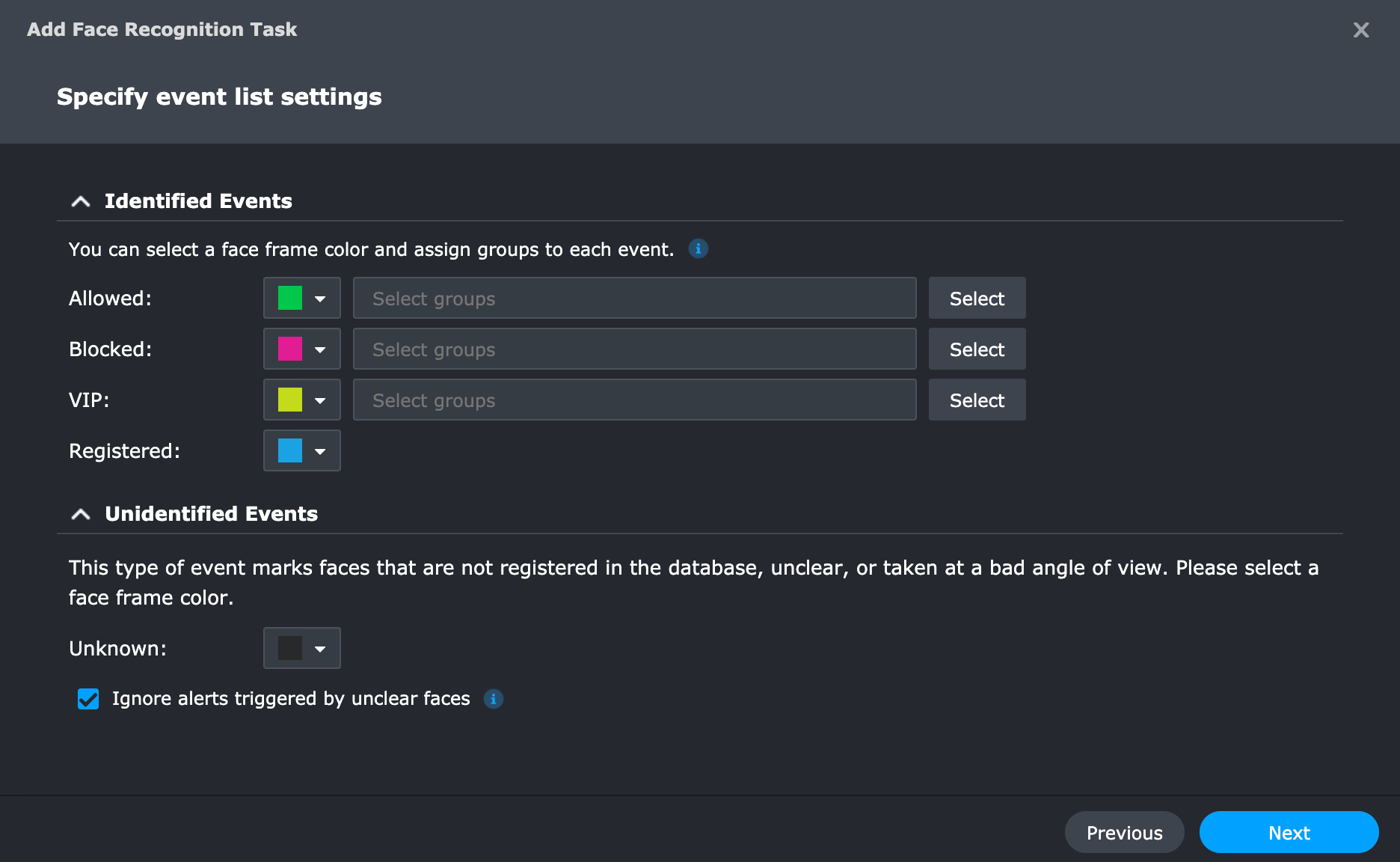The height and width of the screenshot is (862, 1400).
Task: Close the Add Face Recognition Task dialog
Action: tap(1361, 30)
